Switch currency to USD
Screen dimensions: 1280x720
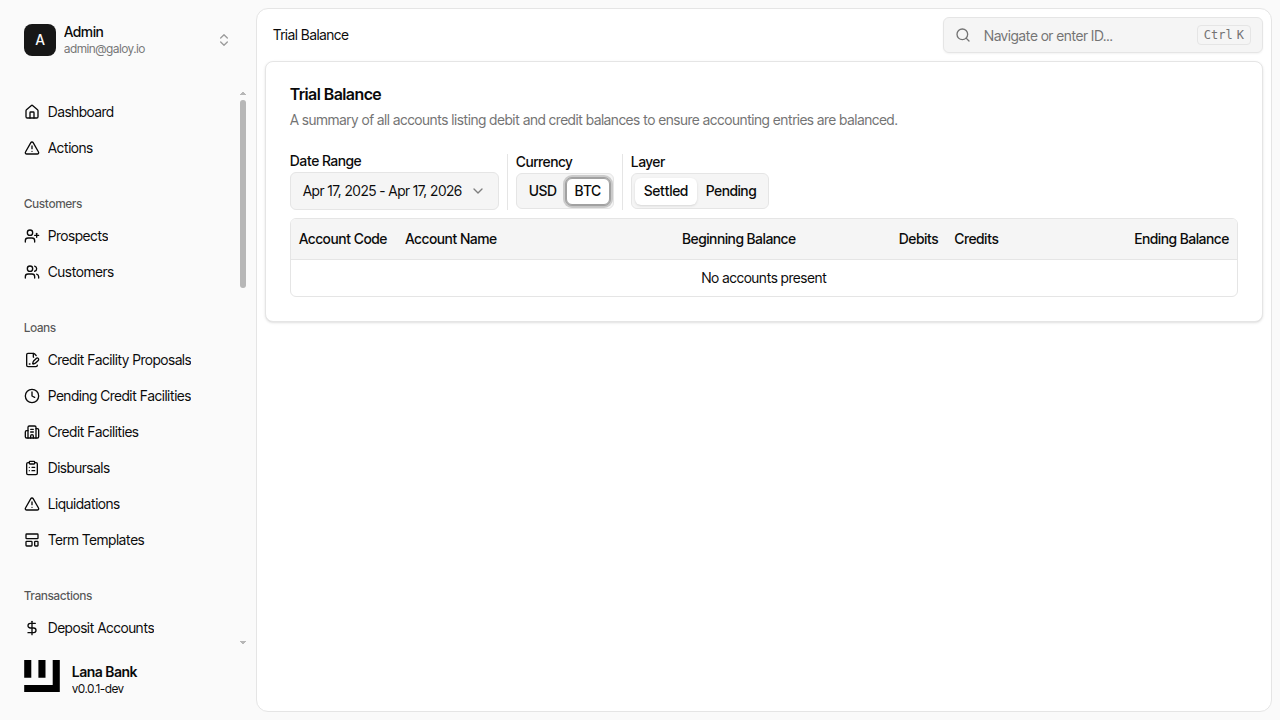tap(542, 190)
